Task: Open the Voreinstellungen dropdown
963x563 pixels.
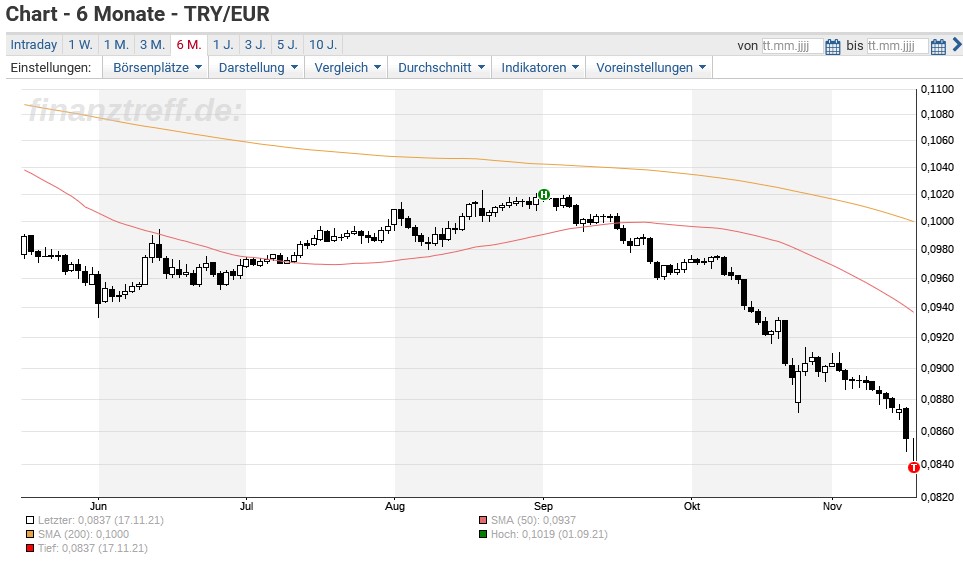Action: click(650, 68)
